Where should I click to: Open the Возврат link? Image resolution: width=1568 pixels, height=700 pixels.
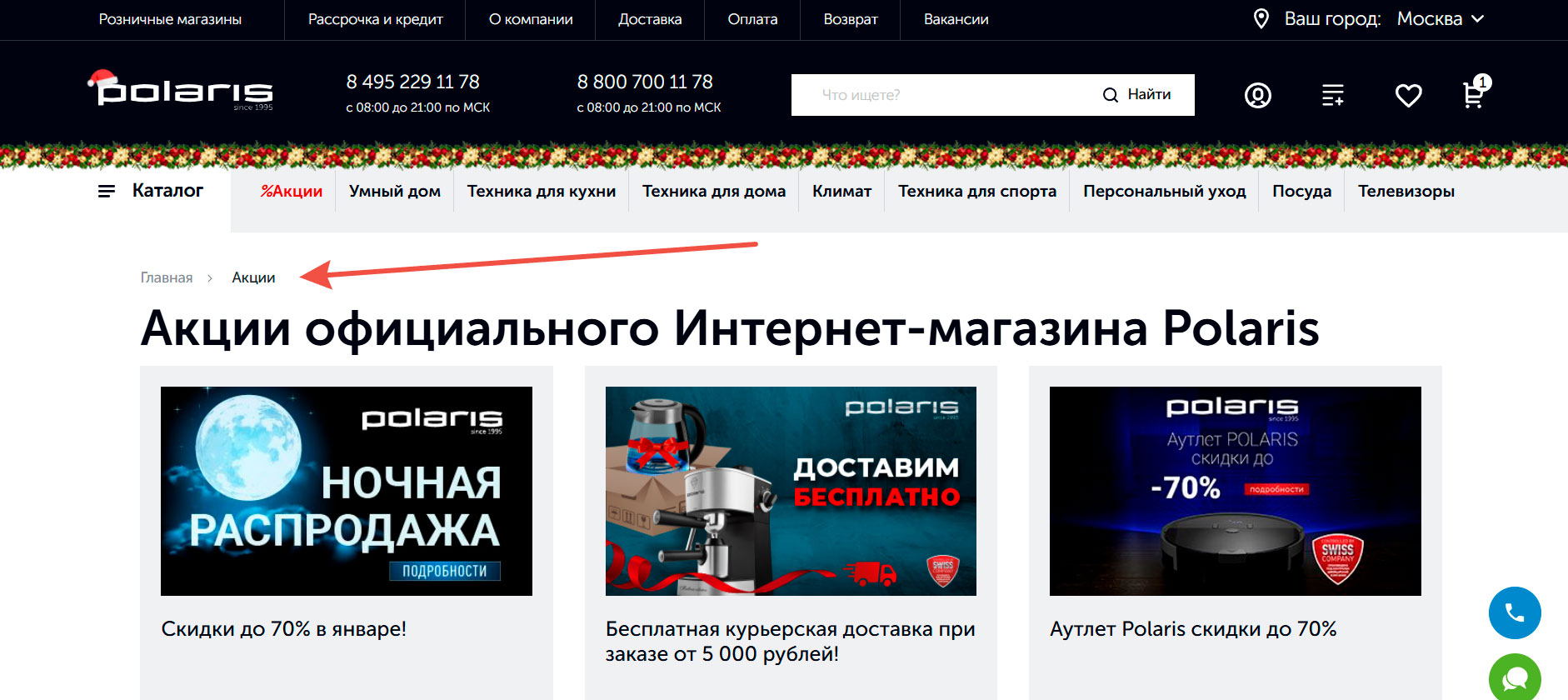(x=851, y=19)
